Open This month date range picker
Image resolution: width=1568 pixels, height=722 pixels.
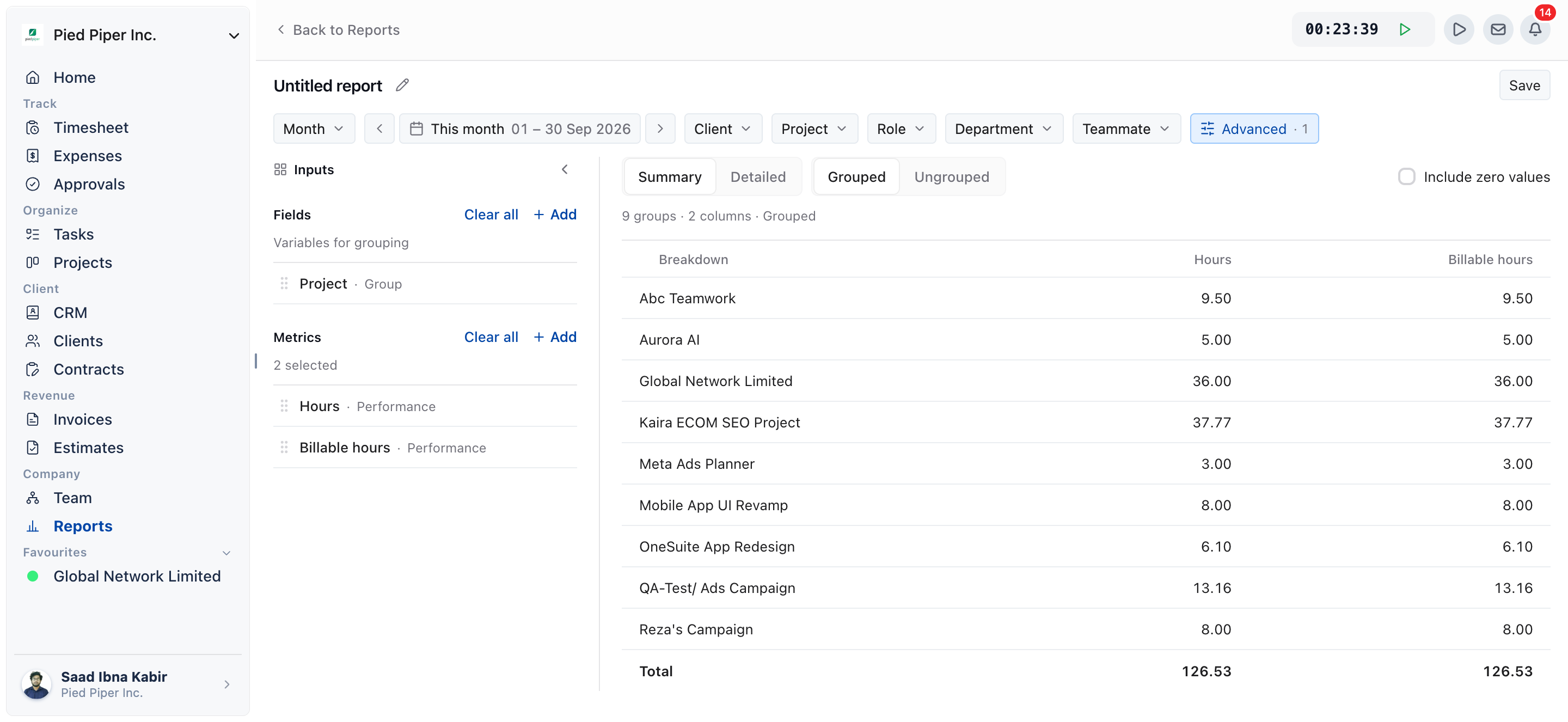pyautogui.click(x=519, y=129)
